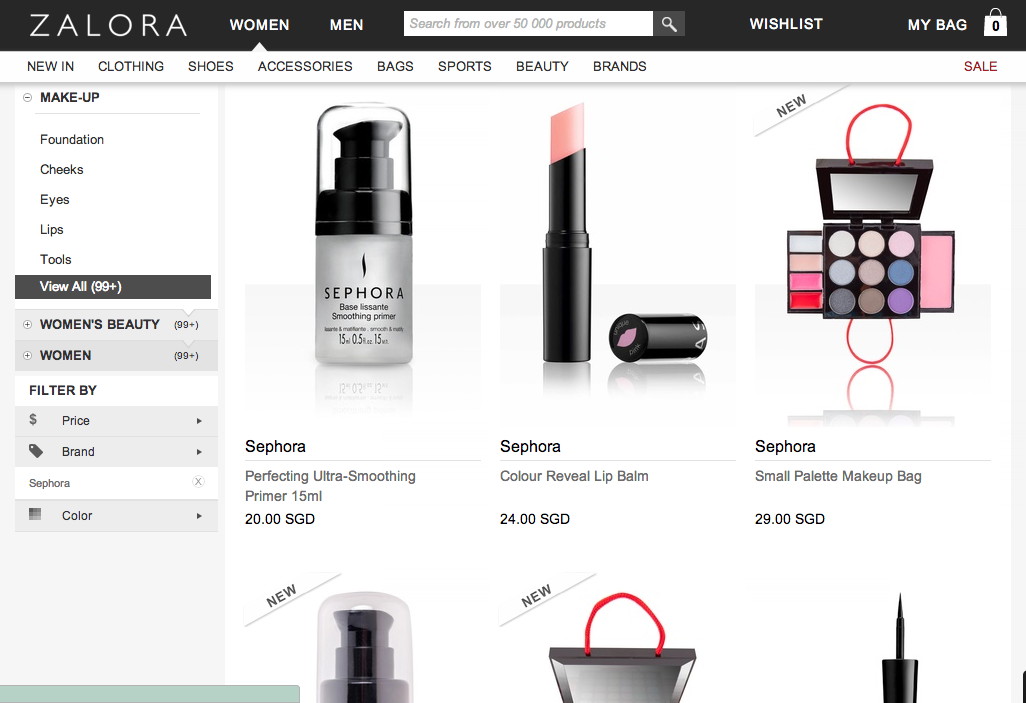Go to the Zalora home logo
Viewport: 1026px width, 703px height.
click(108, 26)
